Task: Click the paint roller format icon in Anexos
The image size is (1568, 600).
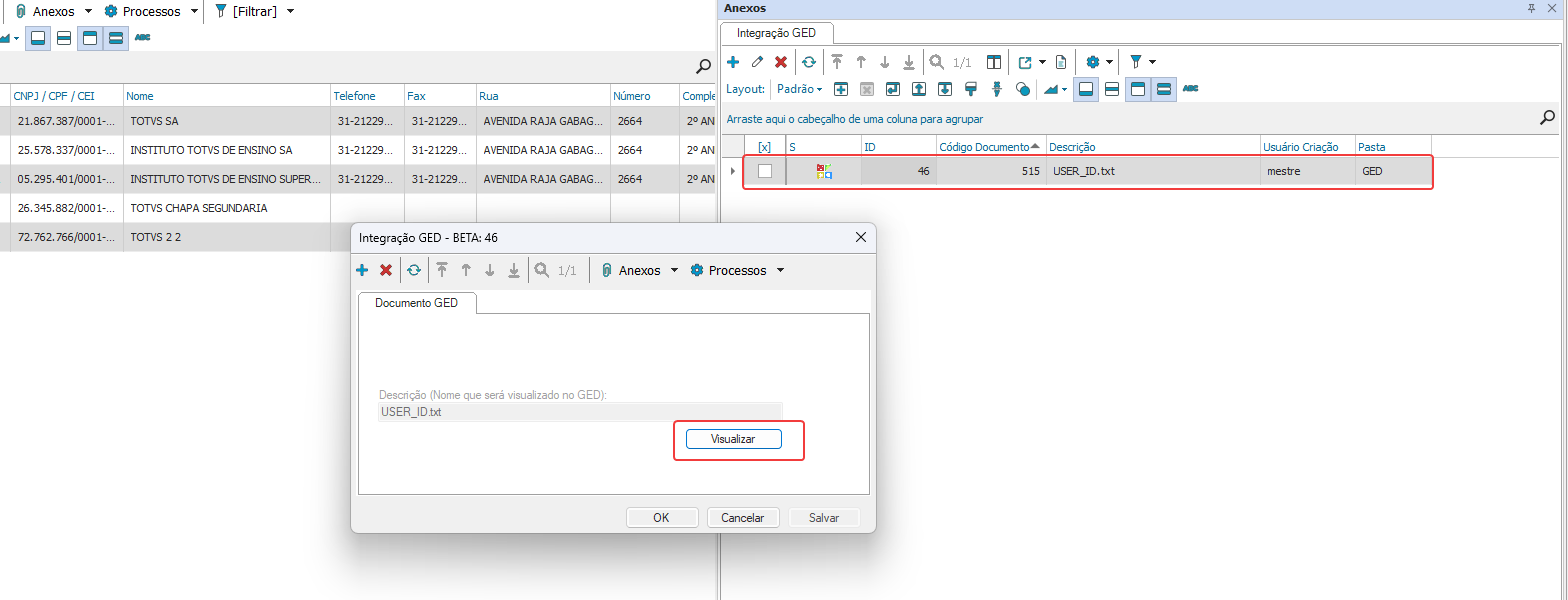Action: point(970,89)
